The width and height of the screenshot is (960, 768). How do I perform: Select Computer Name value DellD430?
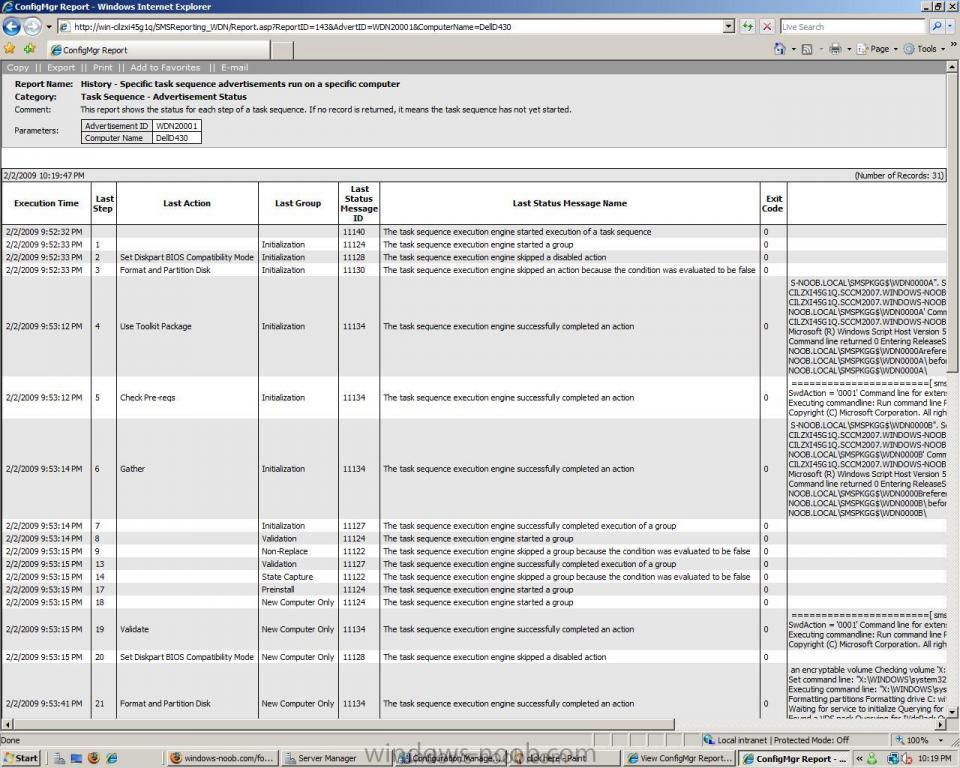coord(176,138)
